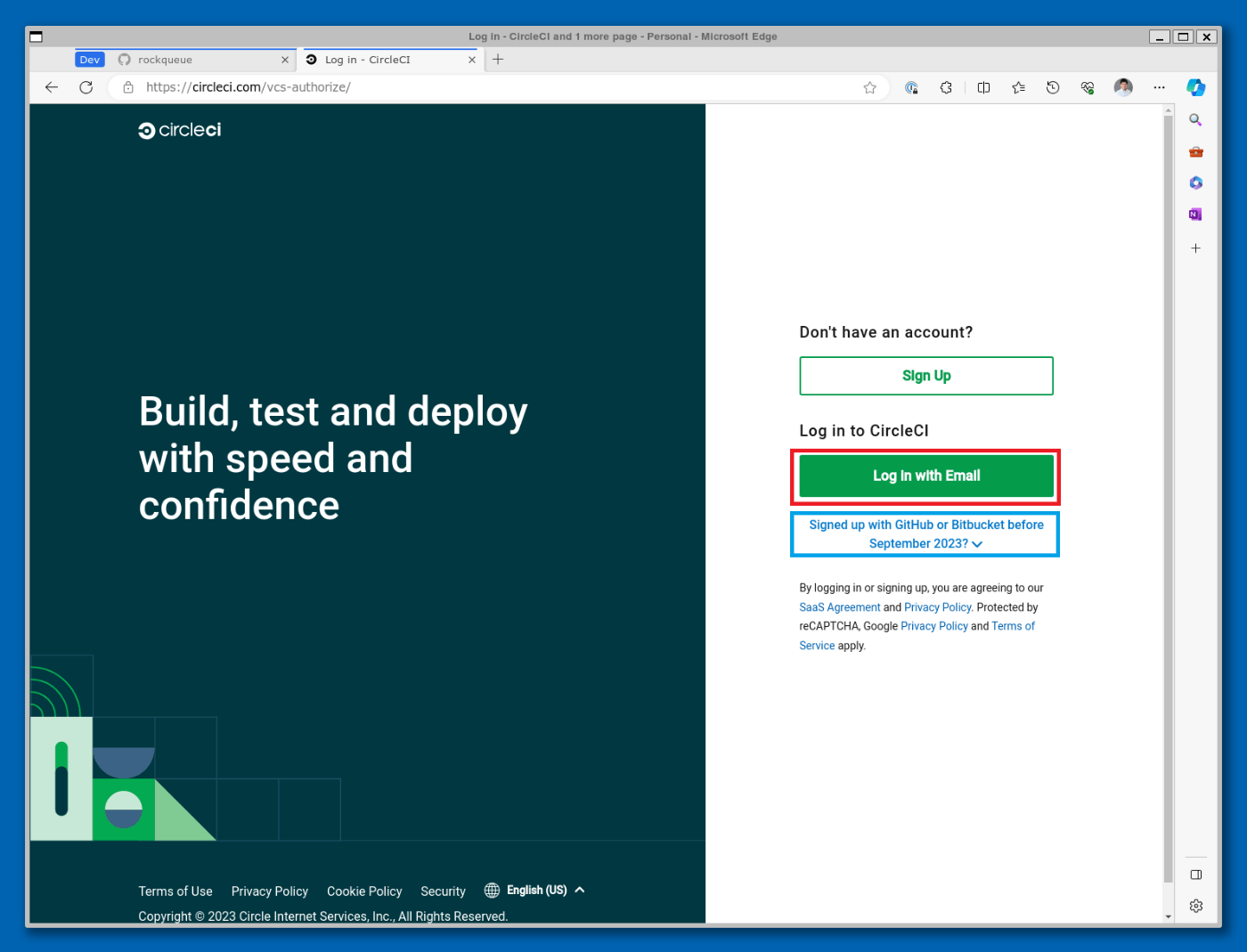Click the CircleCI logo
Viewport: 1247px width, 952px height.
[x=180, y=130]
